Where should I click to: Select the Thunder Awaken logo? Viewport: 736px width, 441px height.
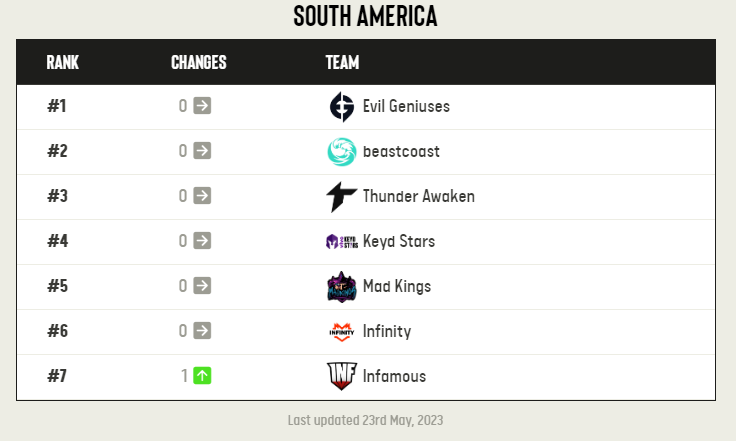pyautogui.click(x=342, y=197)
